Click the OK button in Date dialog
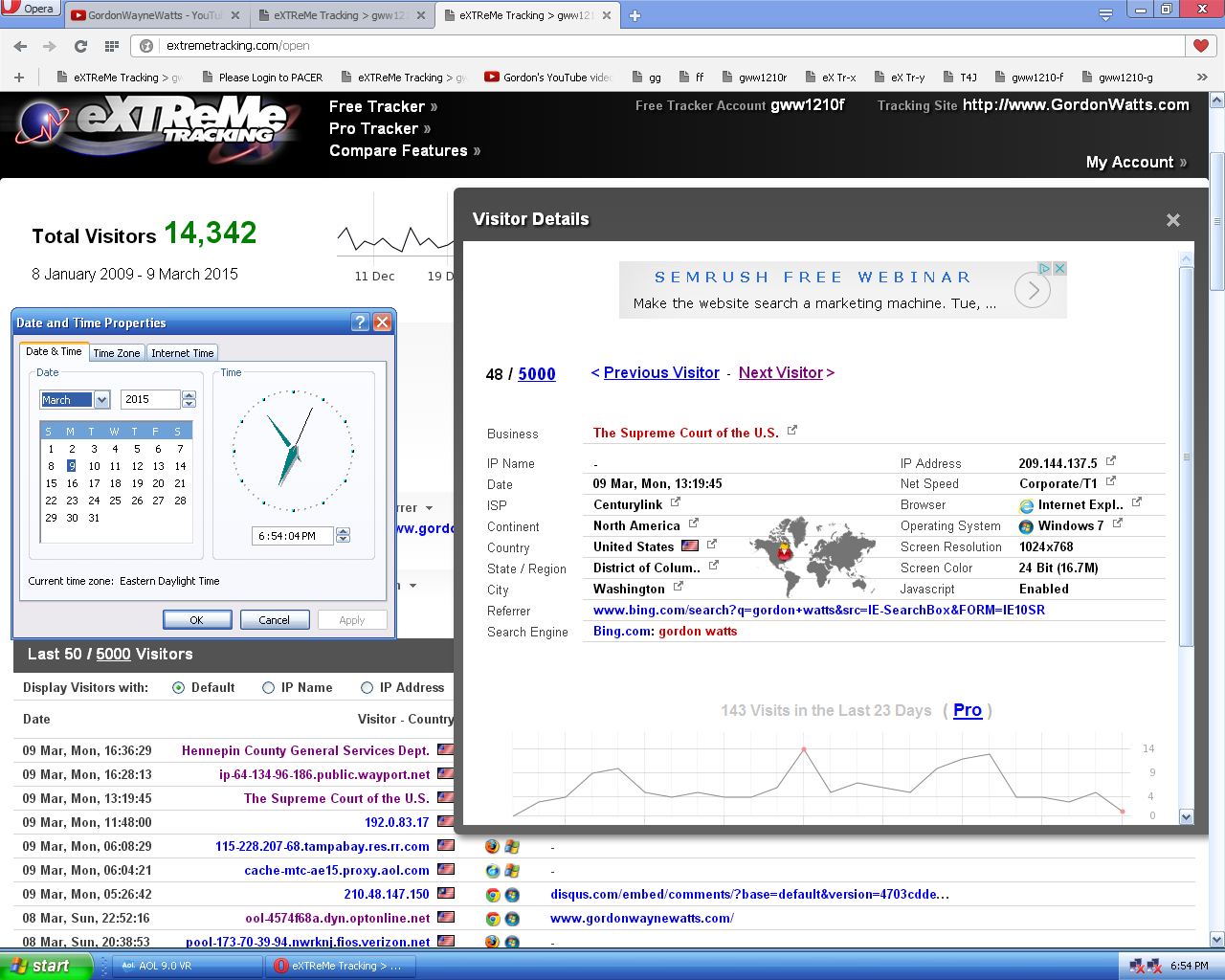Viewport: 1225px width, 980px height. 197,619
